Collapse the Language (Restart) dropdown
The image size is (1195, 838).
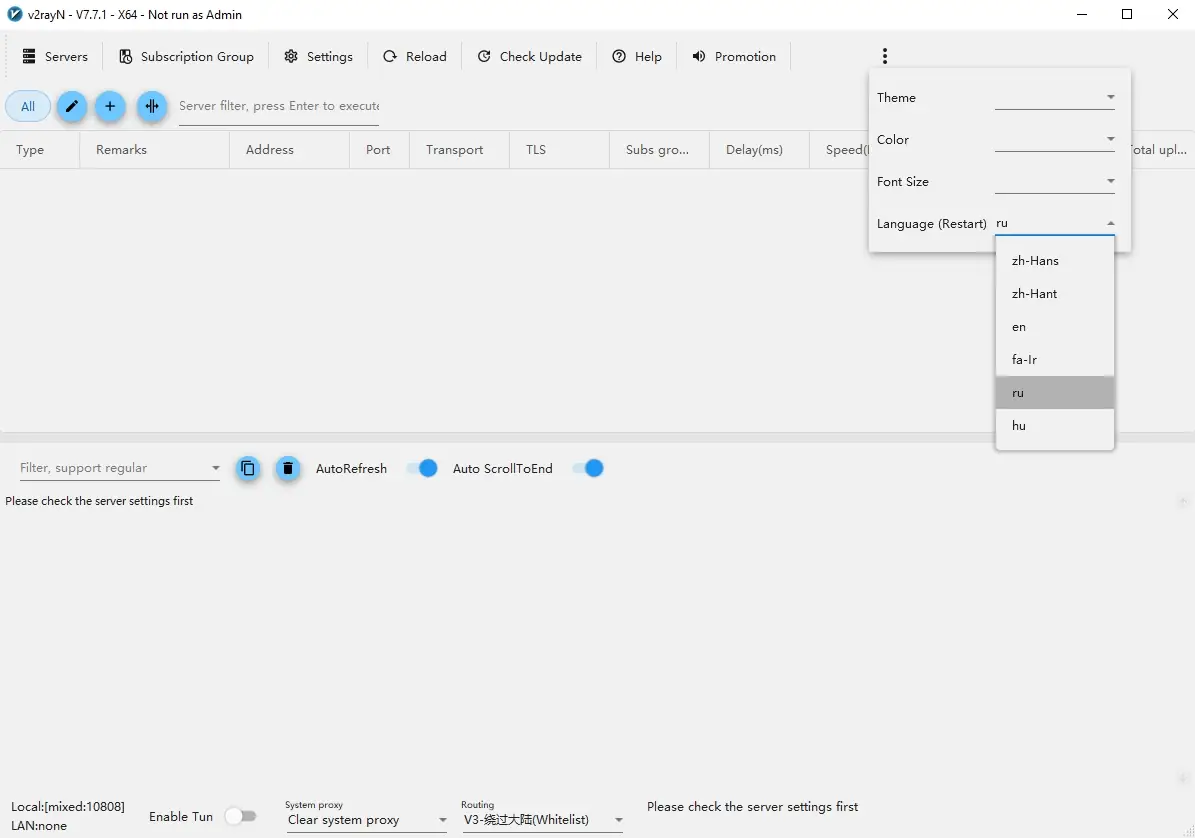coord(1055,223)
